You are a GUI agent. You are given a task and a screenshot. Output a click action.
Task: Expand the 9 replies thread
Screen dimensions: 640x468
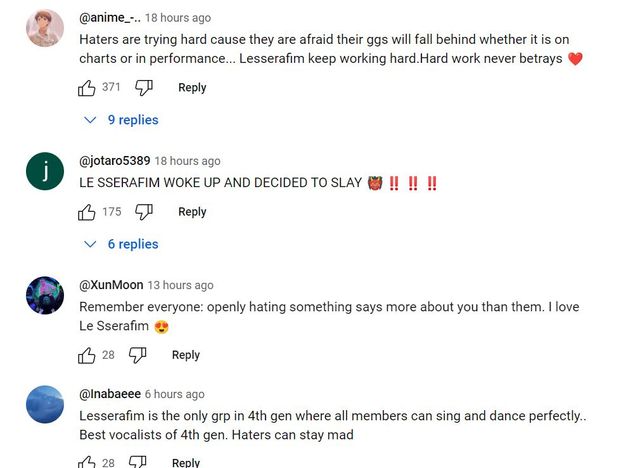coord(123,120)
